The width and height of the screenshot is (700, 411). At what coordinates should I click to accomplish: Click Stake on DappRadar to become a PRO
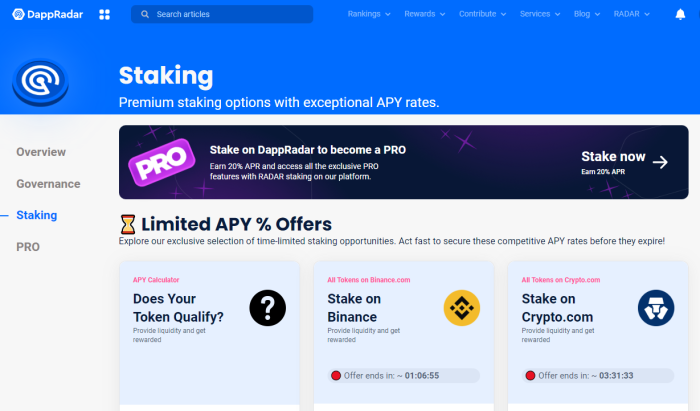pos(308,150)
